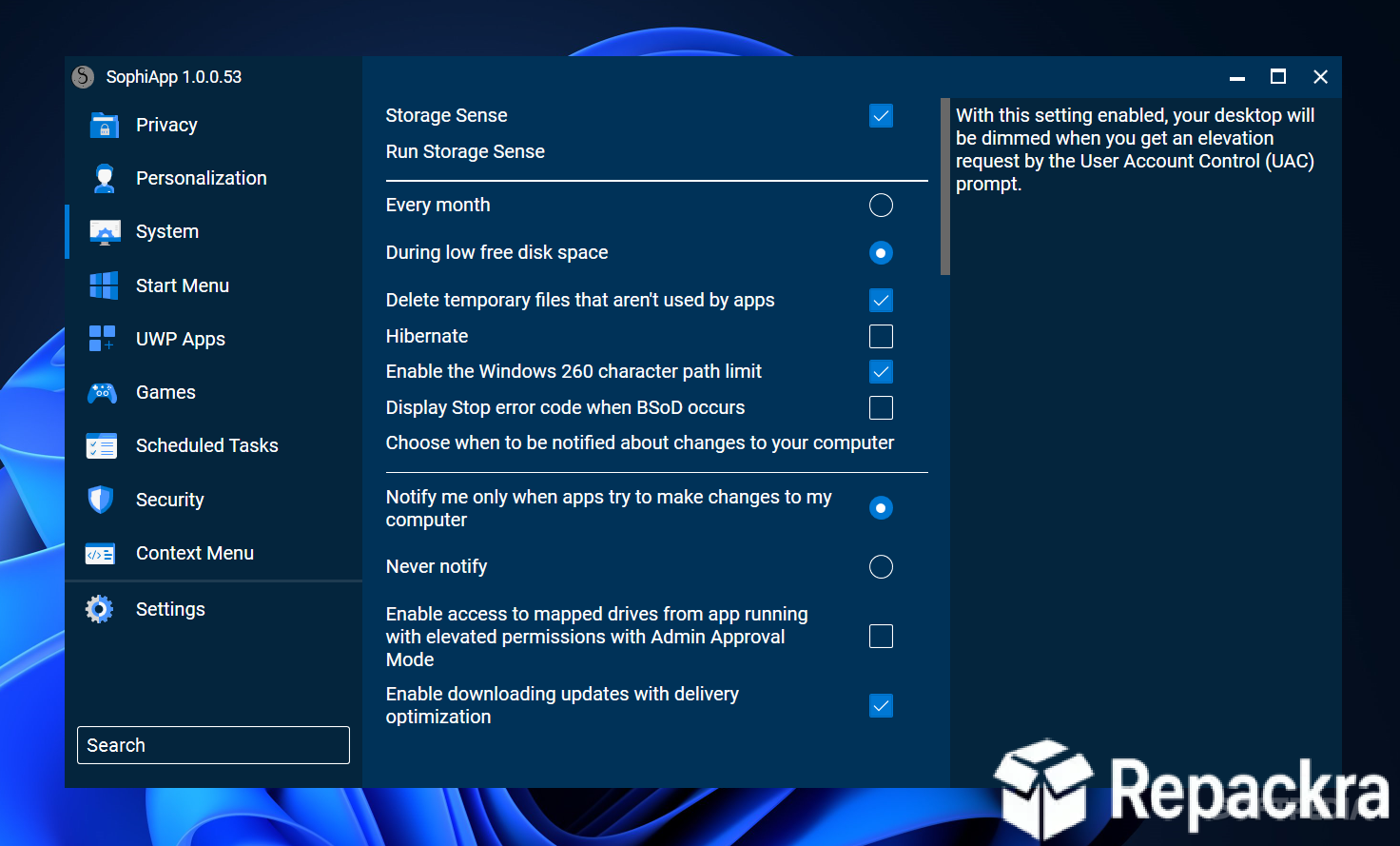The image size is (1400, 846).
Task: Toggle Delete temporary files checkbox
Action: point(882,301)
